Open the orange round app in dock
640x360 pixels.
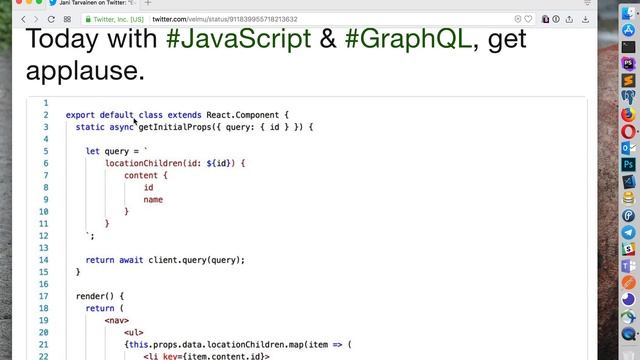pos(629,283)
